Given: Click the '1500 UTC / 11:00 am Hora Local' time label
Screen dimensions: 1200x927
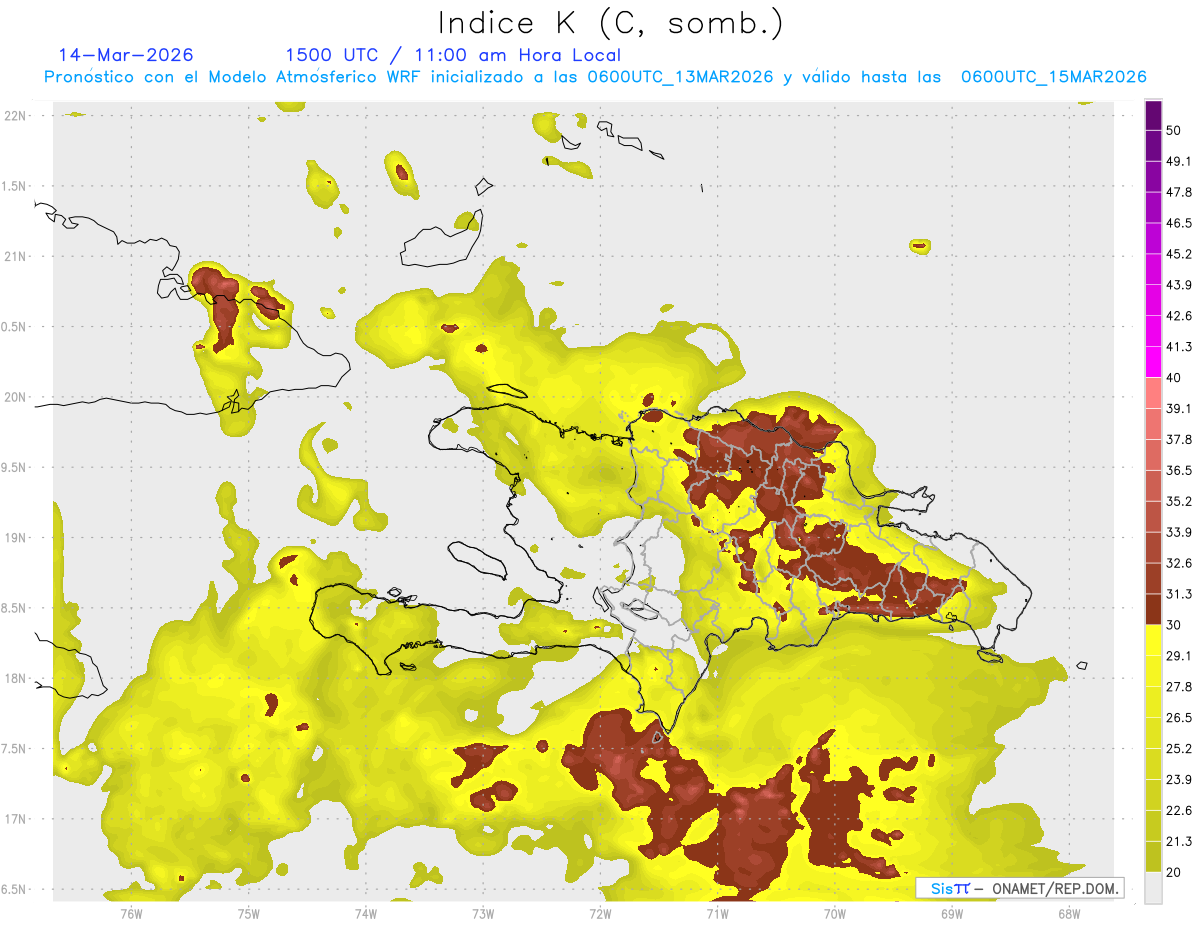Looking at the screenshot, I should point(453,56).
